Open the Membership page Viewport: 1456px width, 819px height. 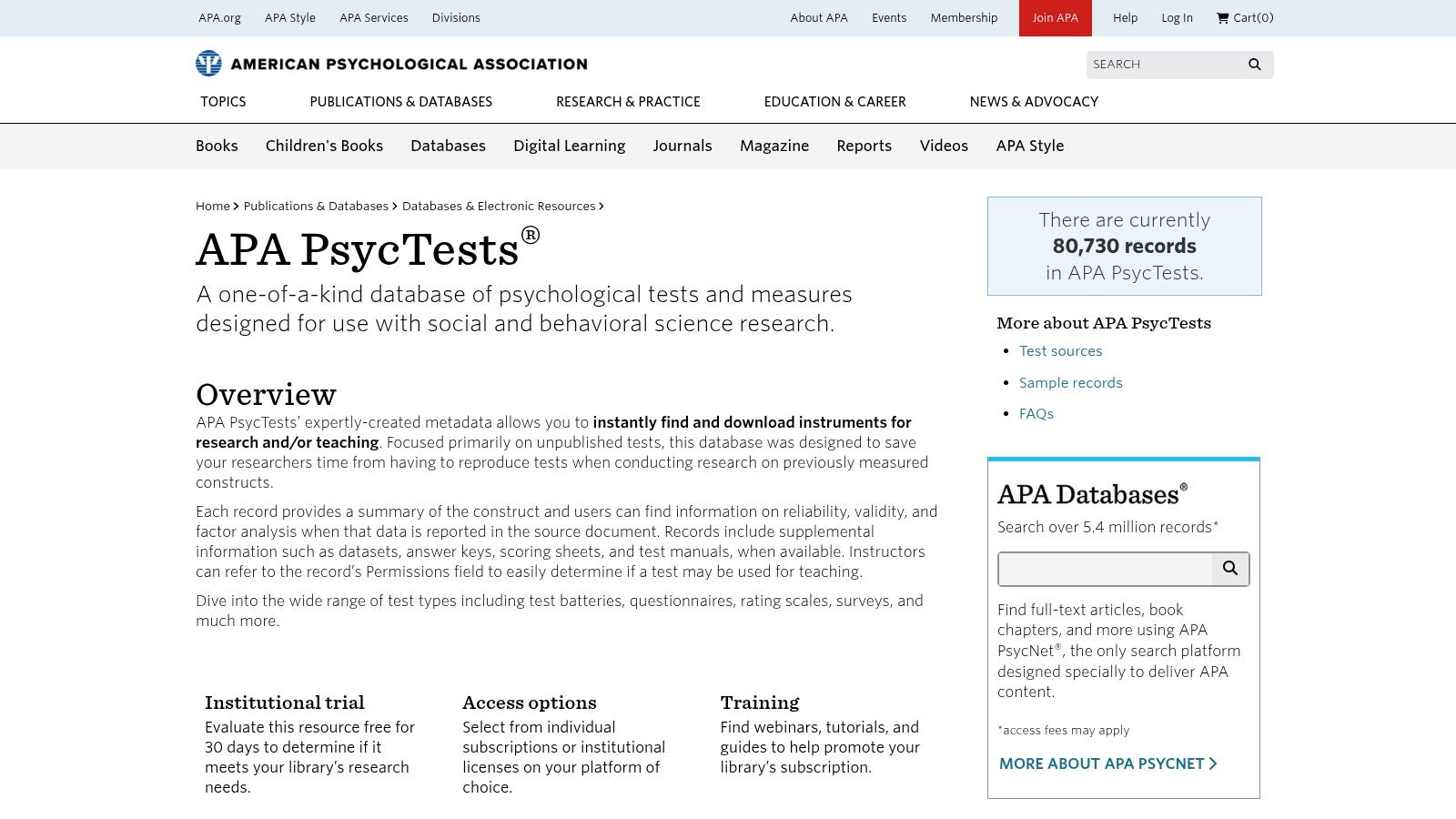click(x=964, y=17)
